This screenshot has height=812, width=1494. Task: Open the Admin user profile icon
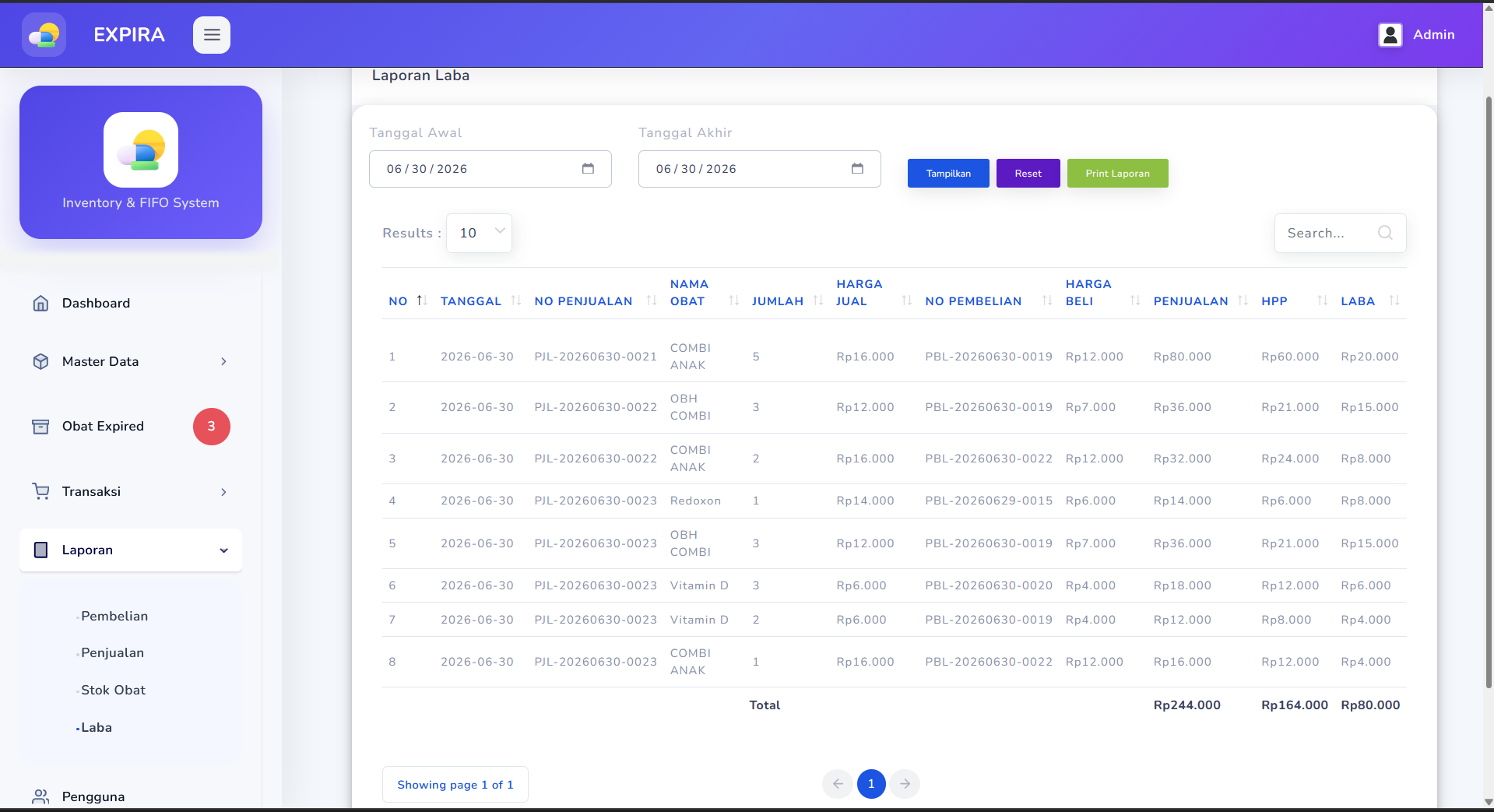1390,35
